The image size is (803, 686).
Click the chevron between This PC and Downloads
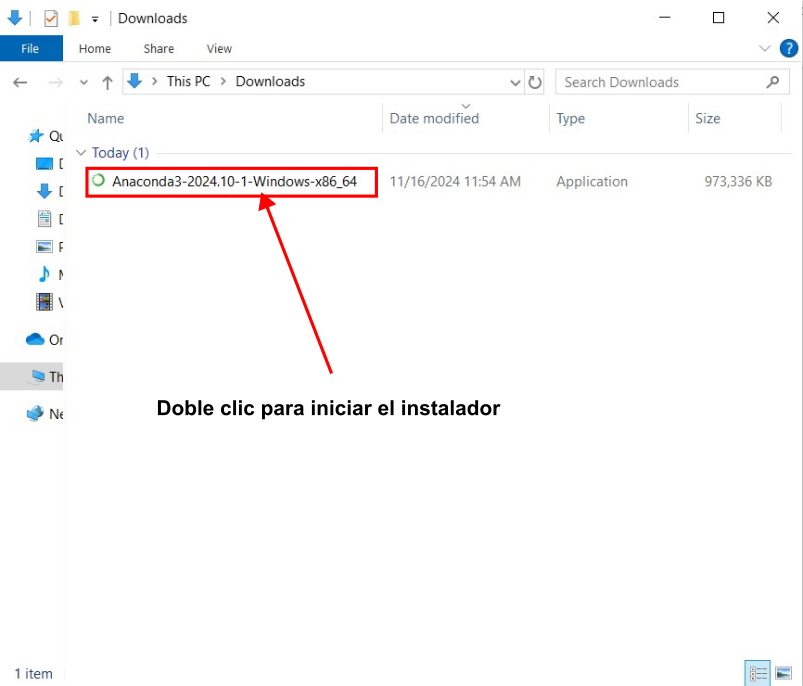(x=223, y=81)
